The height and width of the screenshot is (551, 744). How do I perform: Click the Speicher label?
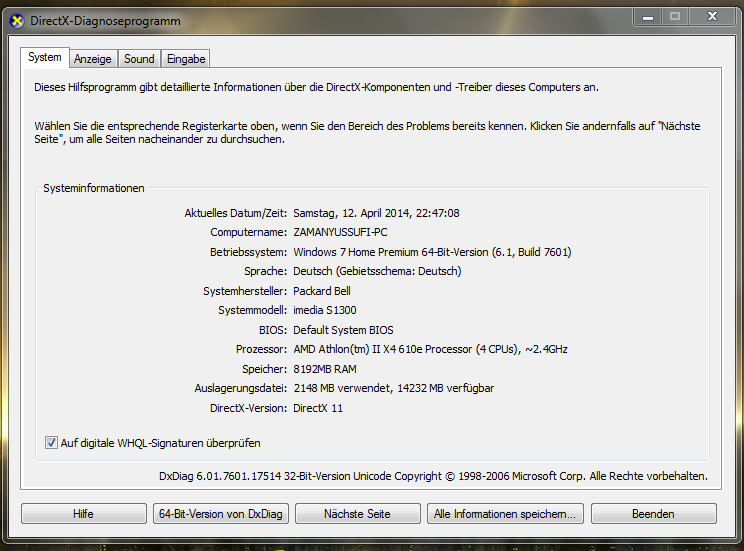(265, 369)
